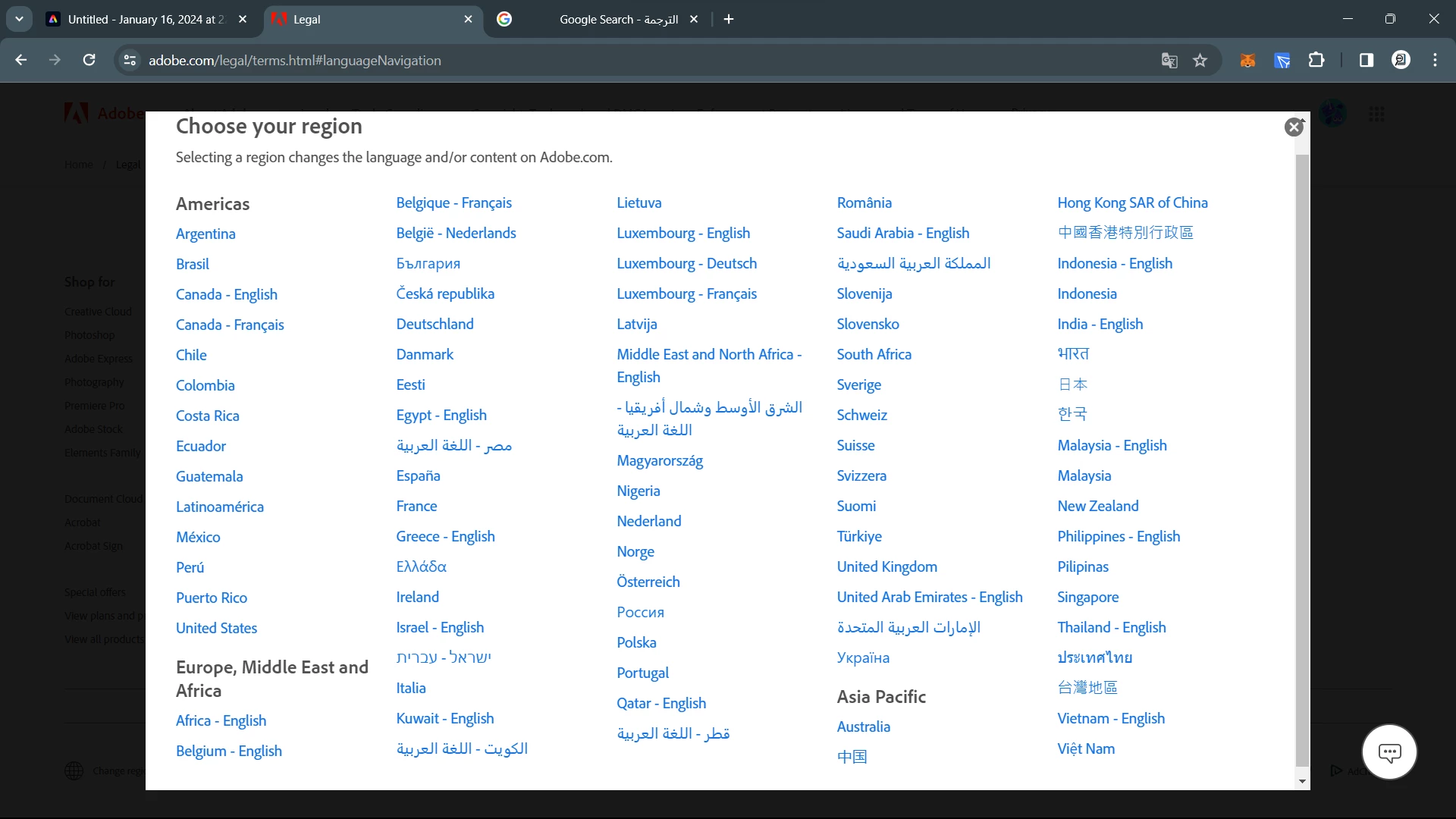Pick the Australia region link
The image size is (1456, 819).
(x=863, y=727)
